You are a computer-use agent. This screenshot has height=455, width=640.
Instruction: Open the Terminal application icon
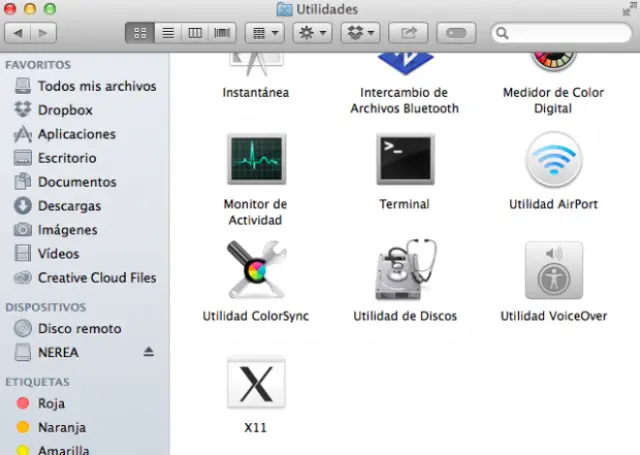pos(404,160)
